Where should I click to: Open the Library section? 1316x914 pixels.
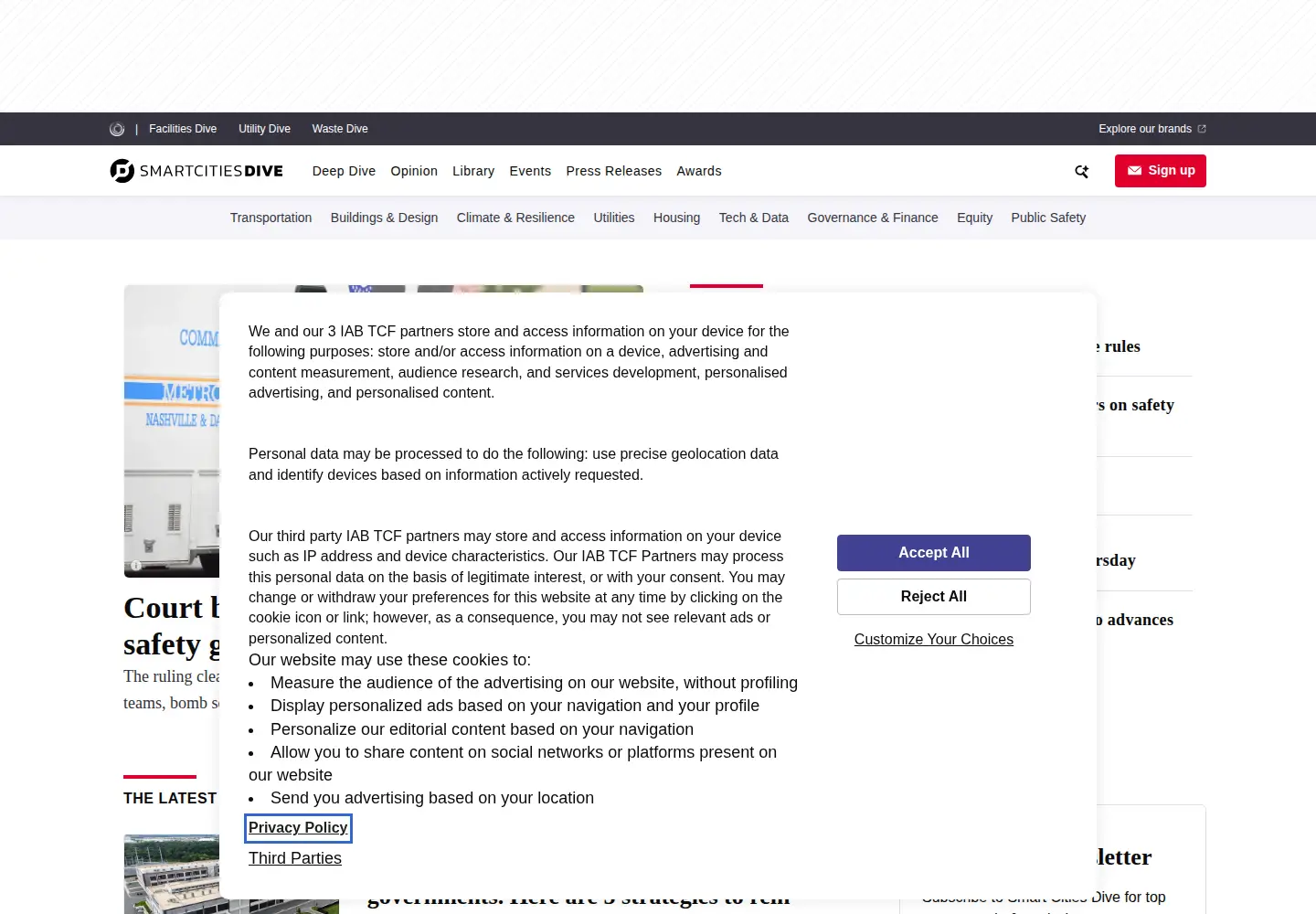click(473, 171)
